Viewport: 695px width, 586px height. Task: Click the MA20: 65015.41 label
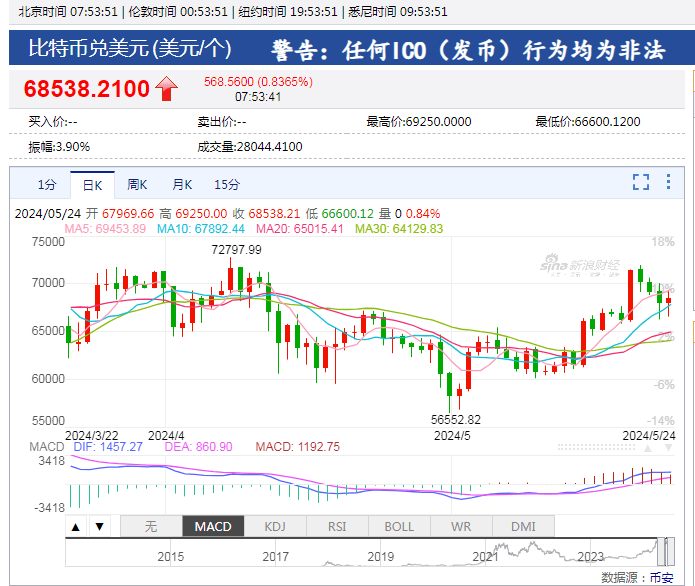click(x=300, y=229)
